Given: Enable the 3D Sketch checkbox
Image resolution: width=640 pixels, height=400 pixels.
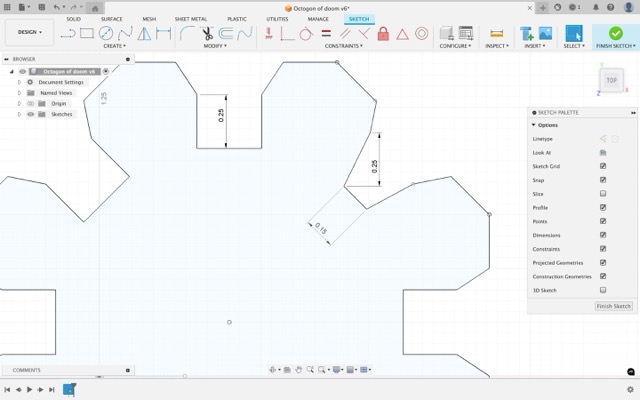Looking at the screenshot, I should [x=603, y=290].
